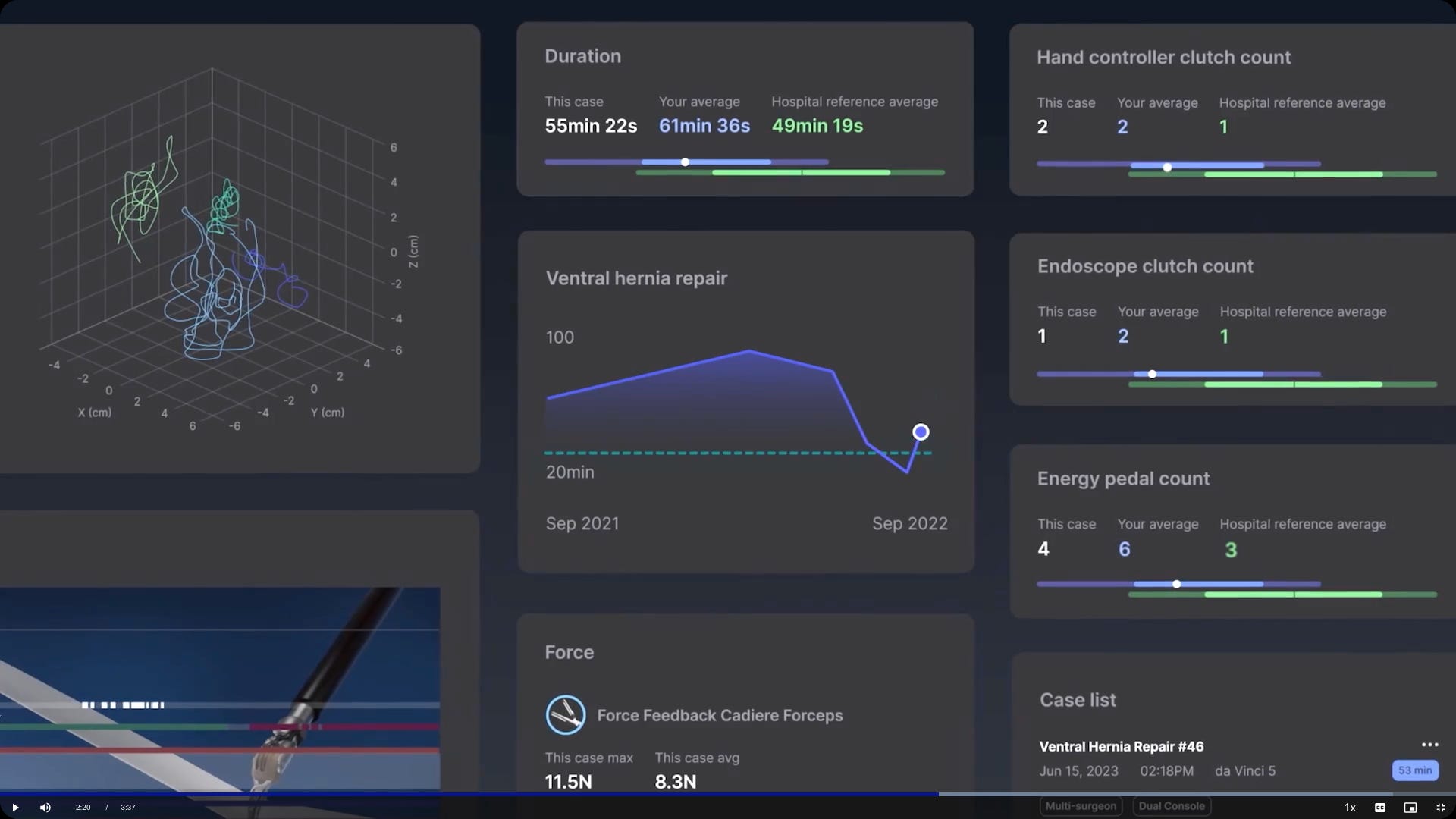This screenshot has height=819, width=1456.
Task: Open Ventral Hernia Repair #46 options menu
Action: 1429,745
